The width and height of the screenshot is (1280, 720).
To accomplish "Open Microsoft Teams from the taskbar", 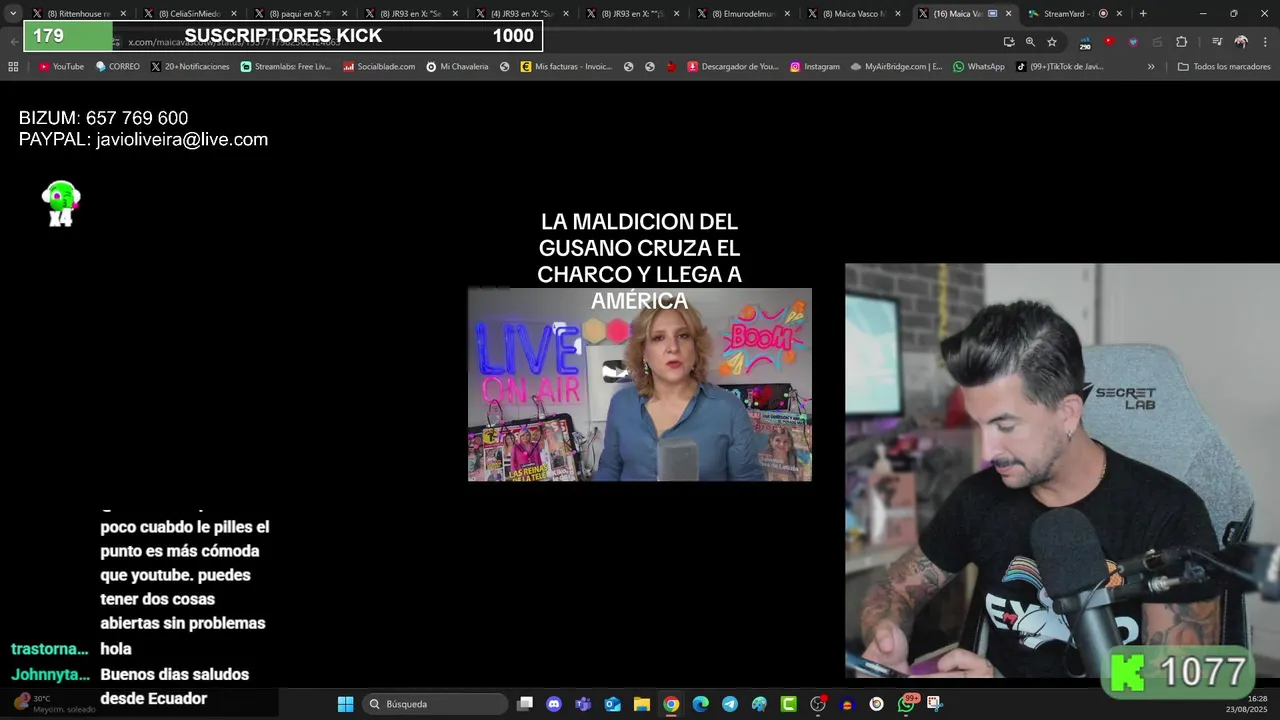I will (x=583, y=704).
